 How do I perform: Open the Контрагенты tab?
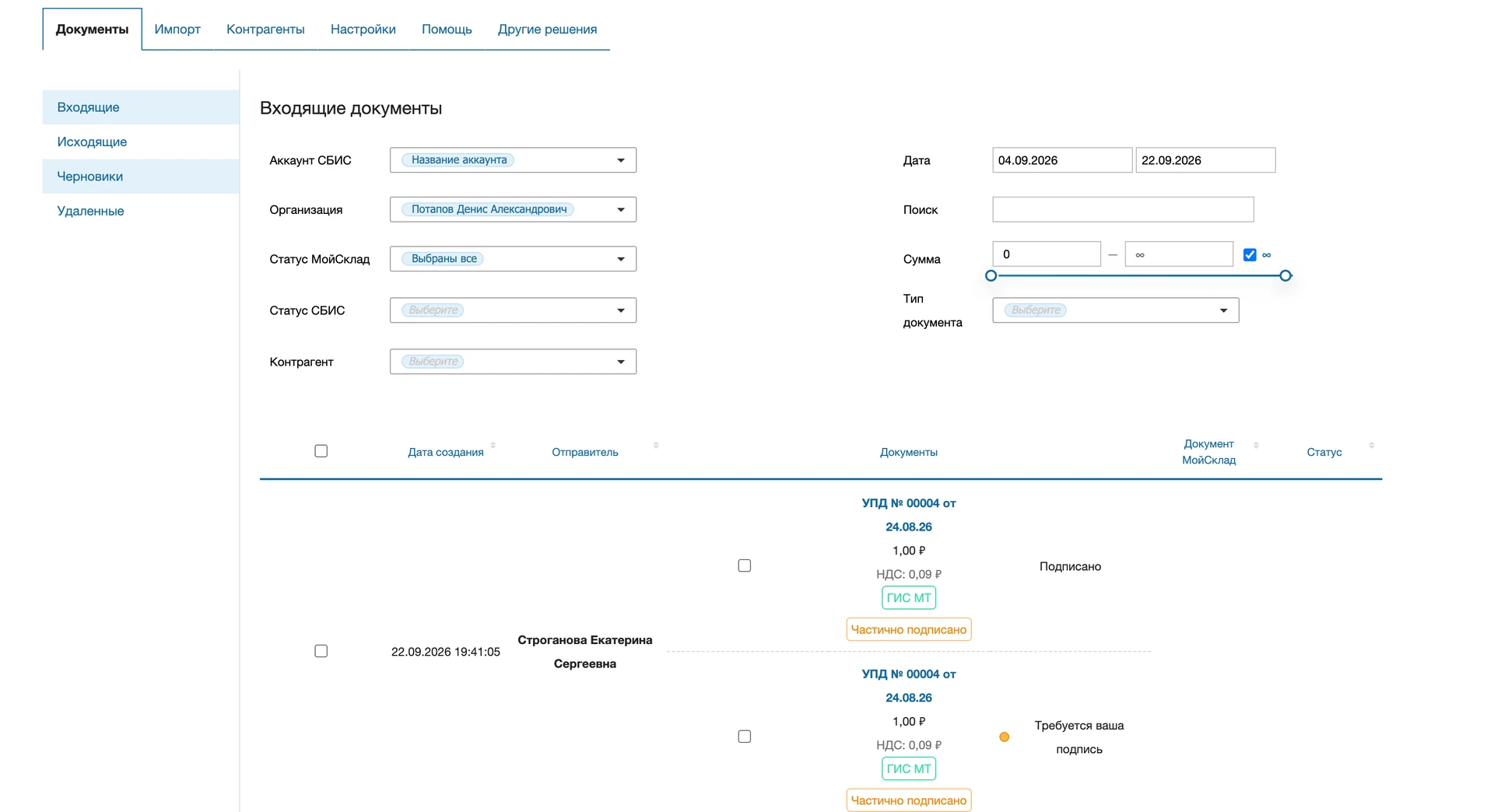(265, 30)
